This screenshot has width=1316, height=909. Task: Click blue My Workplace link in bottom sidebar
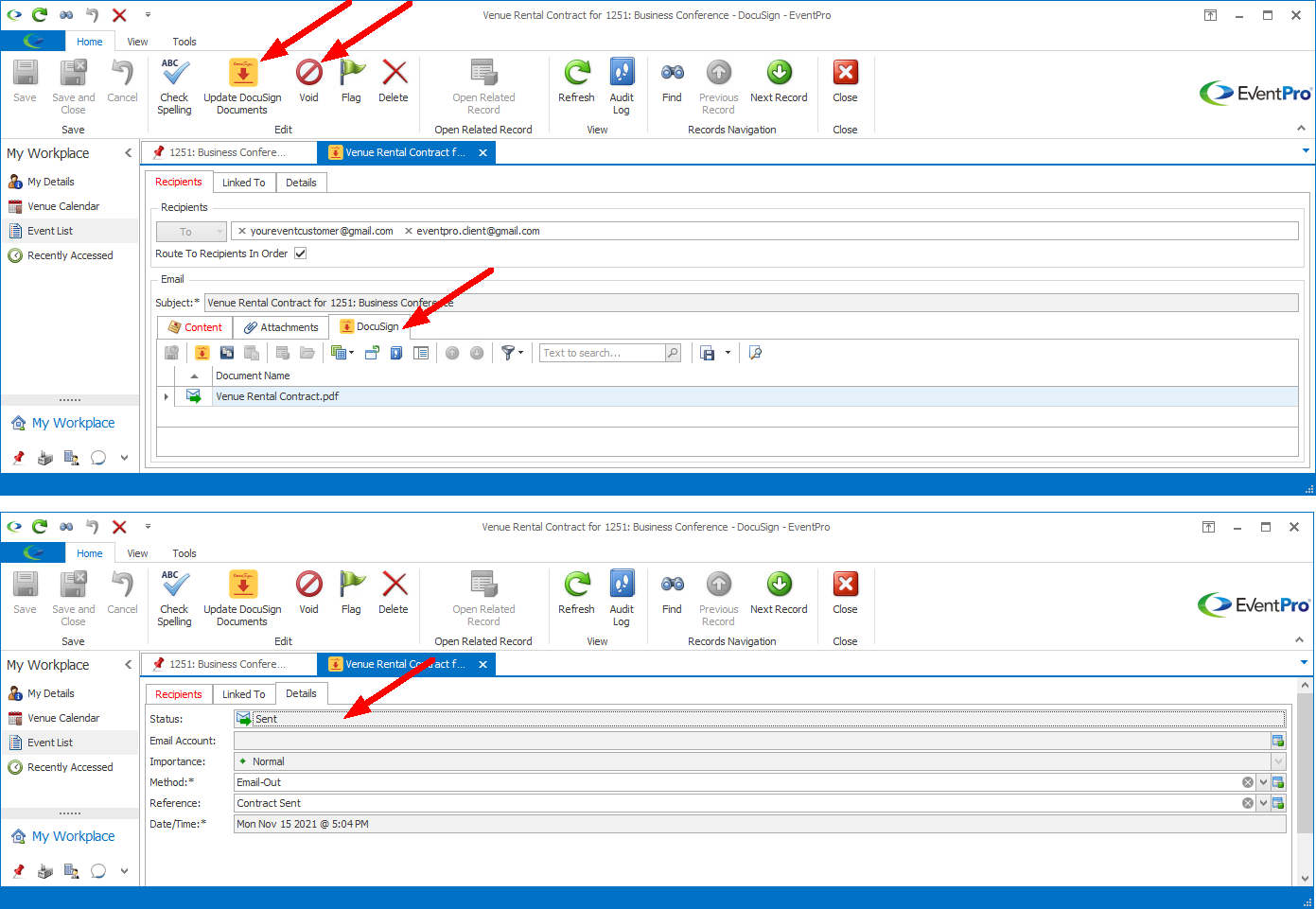point(73,836)
